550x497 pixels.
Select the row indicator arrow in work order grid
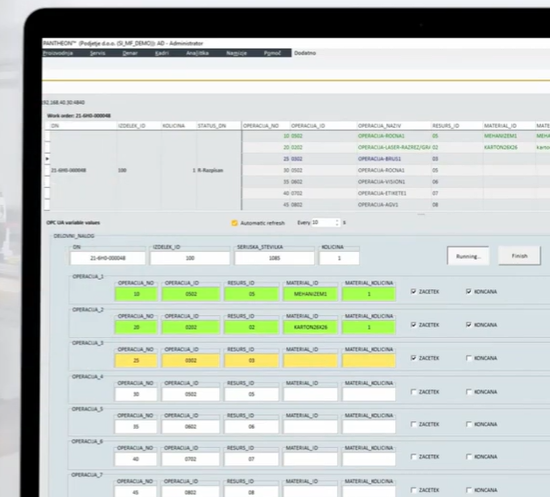(47, 159)
